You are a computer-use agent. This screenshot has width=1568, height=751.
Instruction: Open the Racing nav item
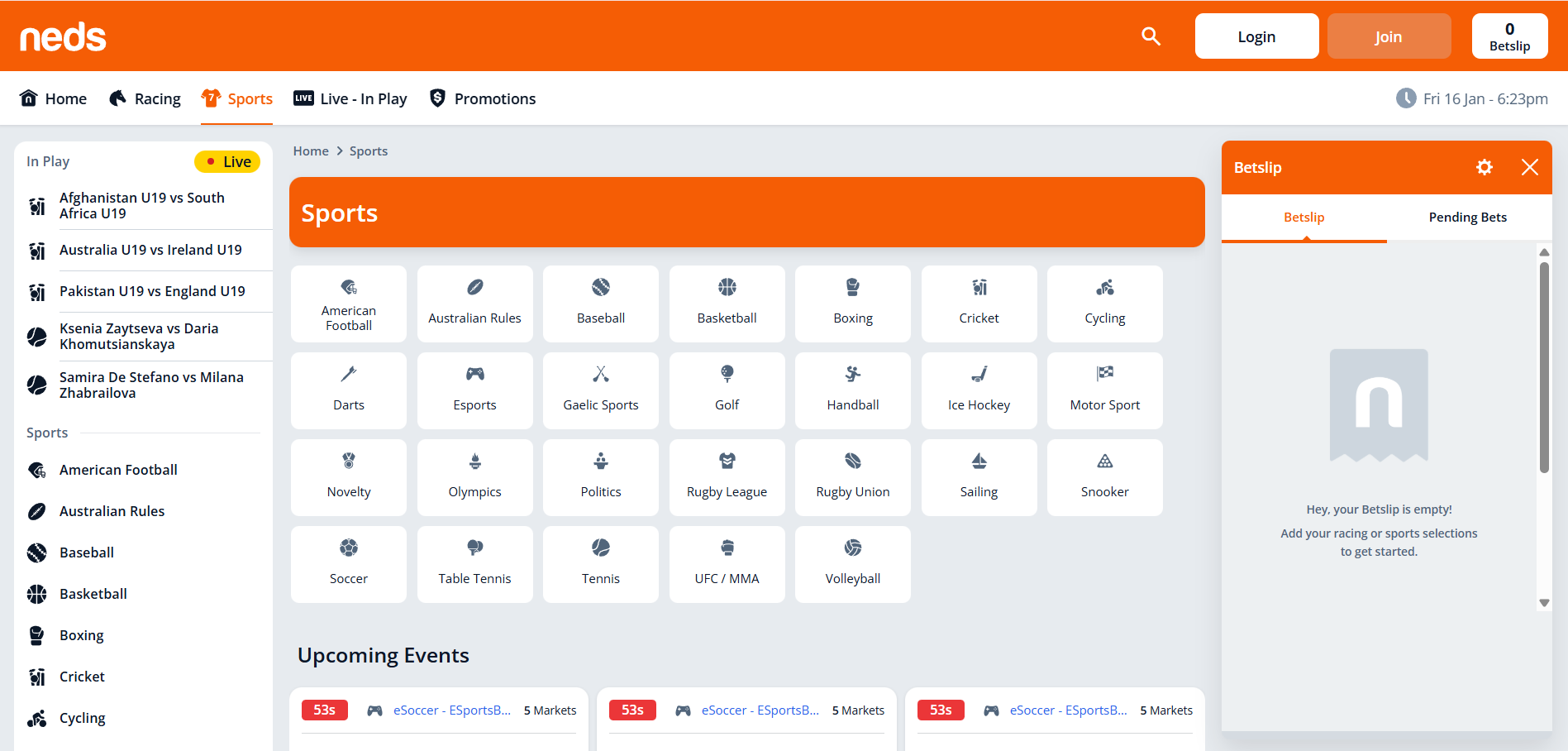[x=145, y=98]
